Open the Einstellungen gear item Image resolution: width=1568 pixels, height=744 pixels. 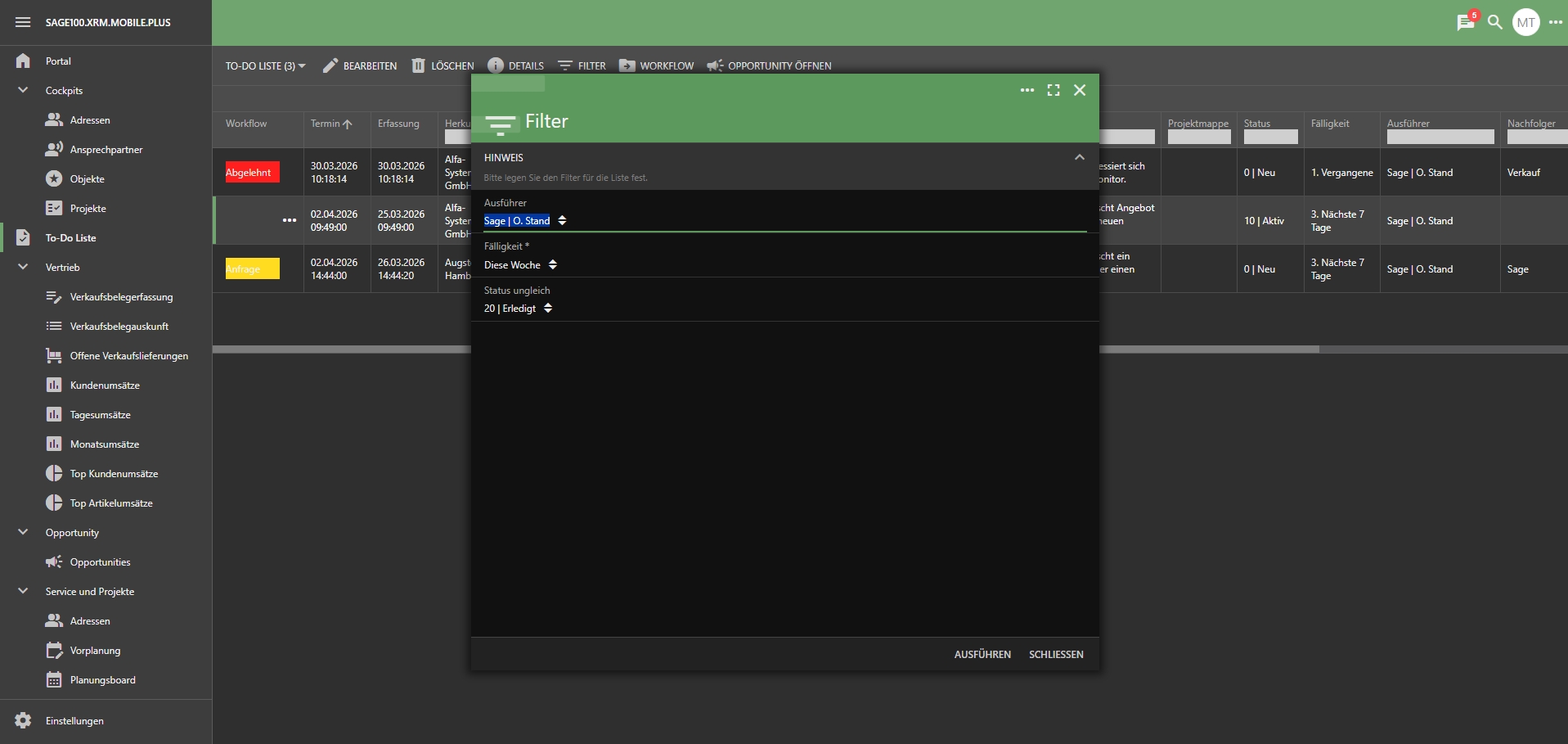coord(74,721)
